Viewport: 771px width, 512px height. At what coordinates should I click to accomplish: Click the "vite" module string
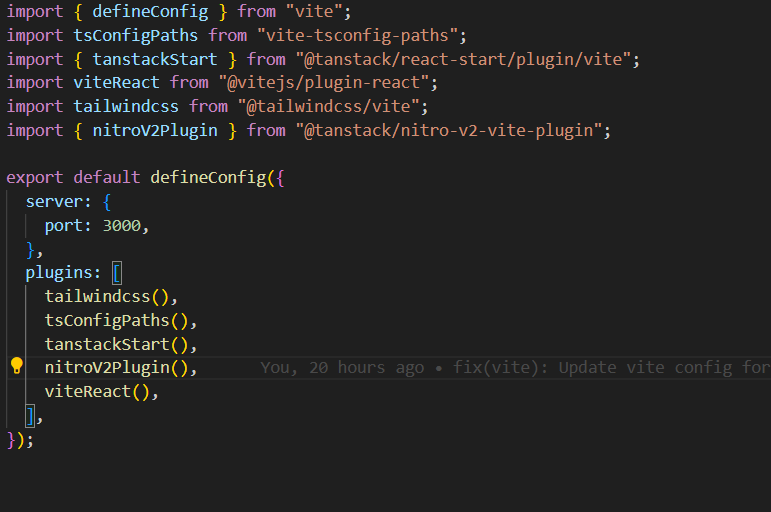[314, 12]
